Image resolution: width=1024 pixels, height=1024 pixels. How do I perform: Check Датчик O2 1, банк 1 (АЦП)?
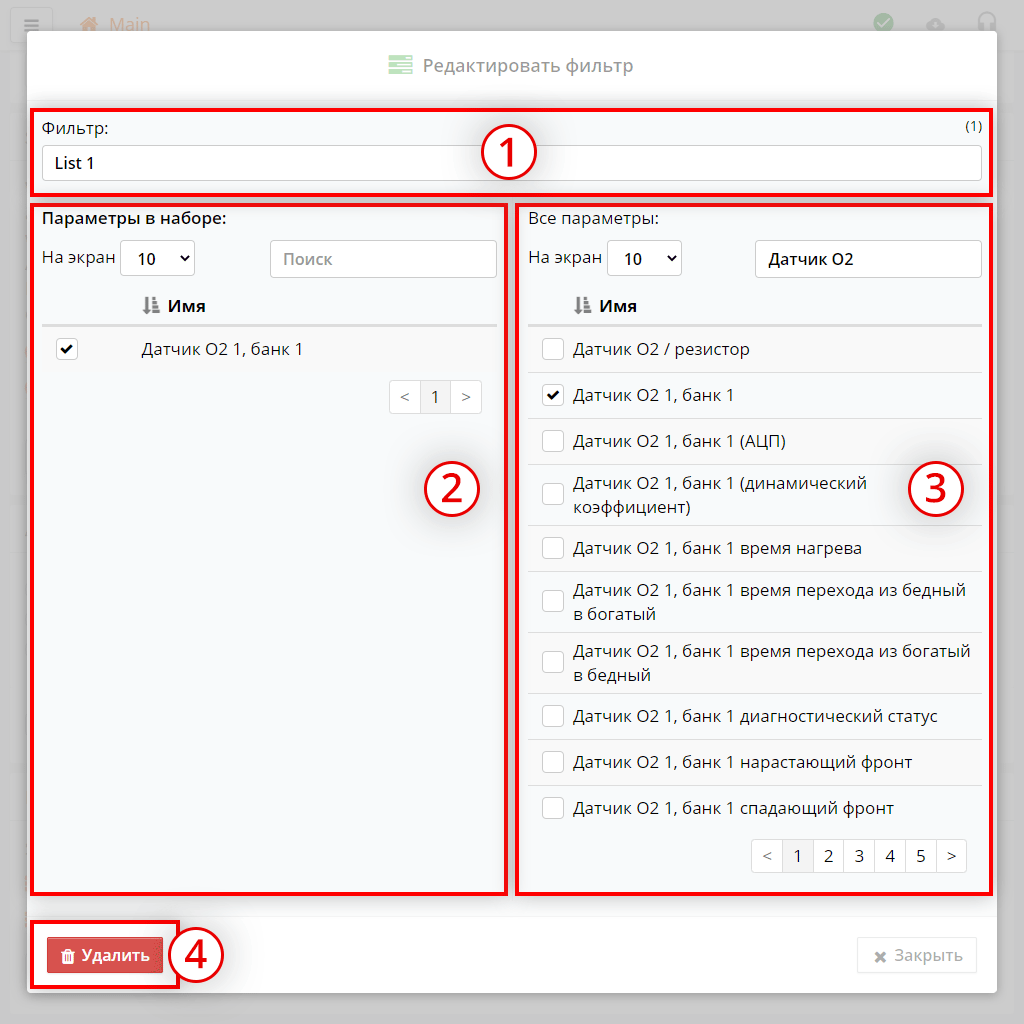pyautogui.click(x=552, y=441)
